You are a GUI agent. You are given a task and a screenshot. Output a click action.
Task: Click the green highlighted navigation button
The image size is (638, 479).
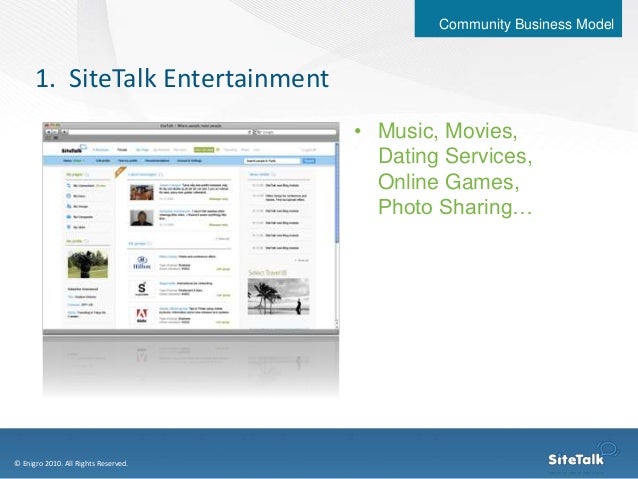tap(204, 150)
